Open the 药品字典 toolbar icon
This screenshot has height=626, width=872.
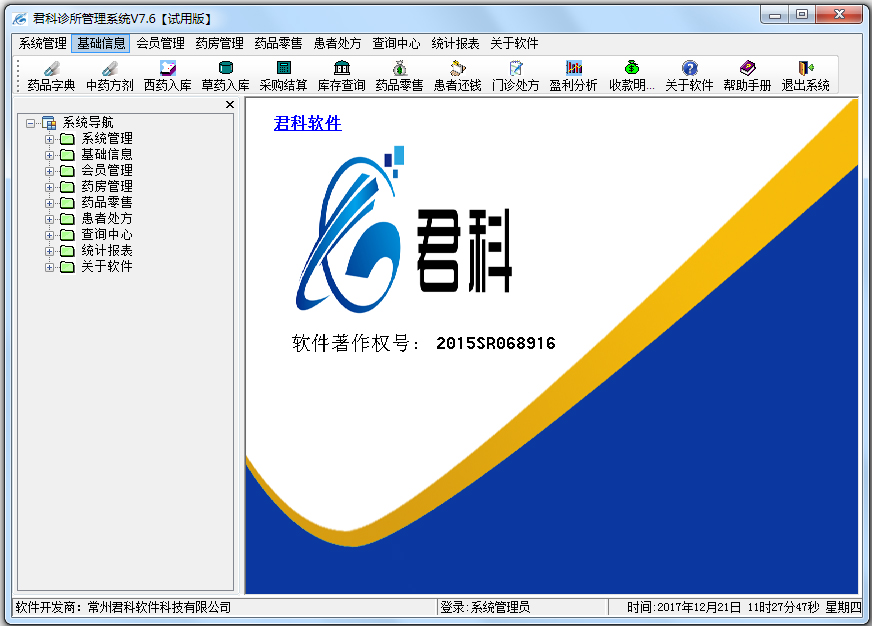coord(51,76)
